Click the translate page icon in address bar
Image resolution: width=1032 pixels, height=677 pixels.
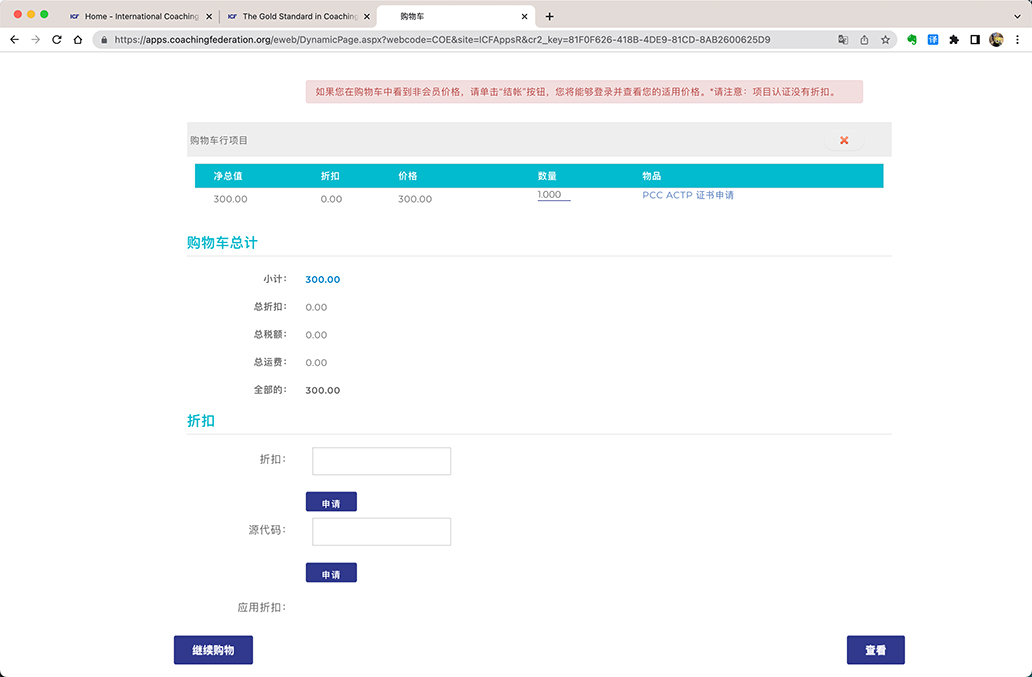(843, 40)
